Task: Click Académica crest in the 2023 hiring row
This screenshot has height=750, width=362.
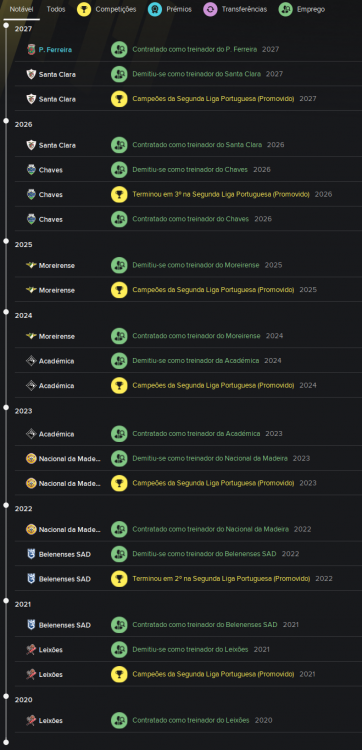Action: pos(31,434)
